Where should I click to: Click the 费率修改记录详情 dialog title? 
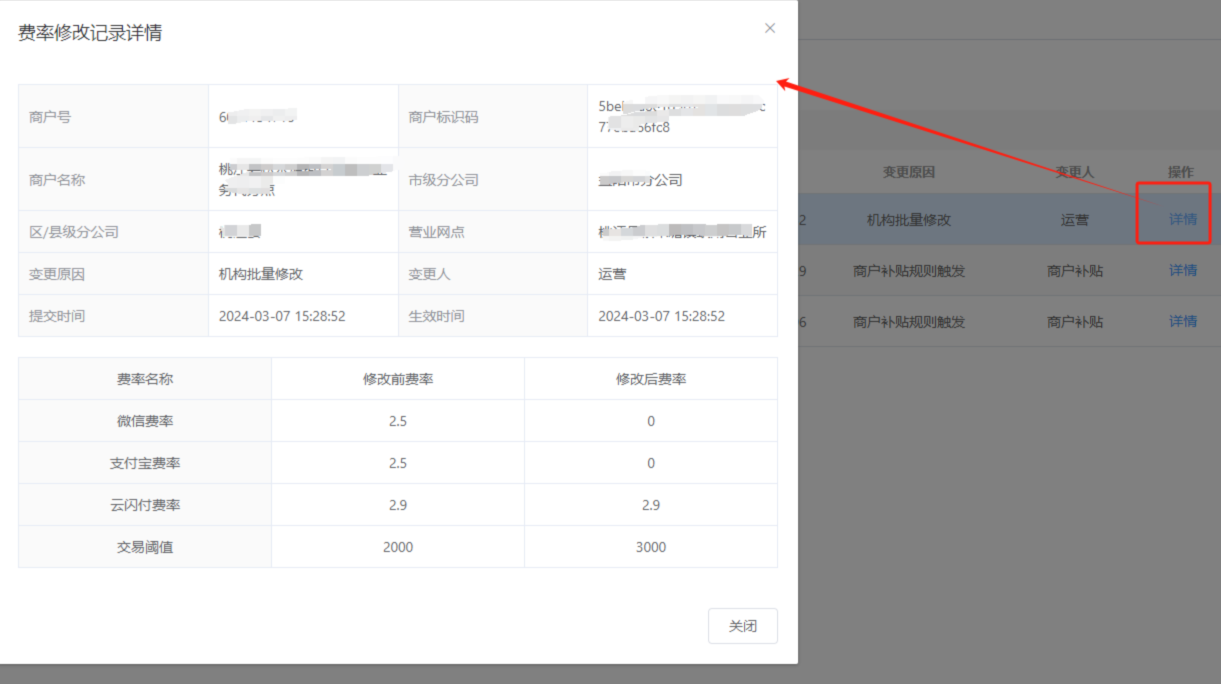coord(90,33)
